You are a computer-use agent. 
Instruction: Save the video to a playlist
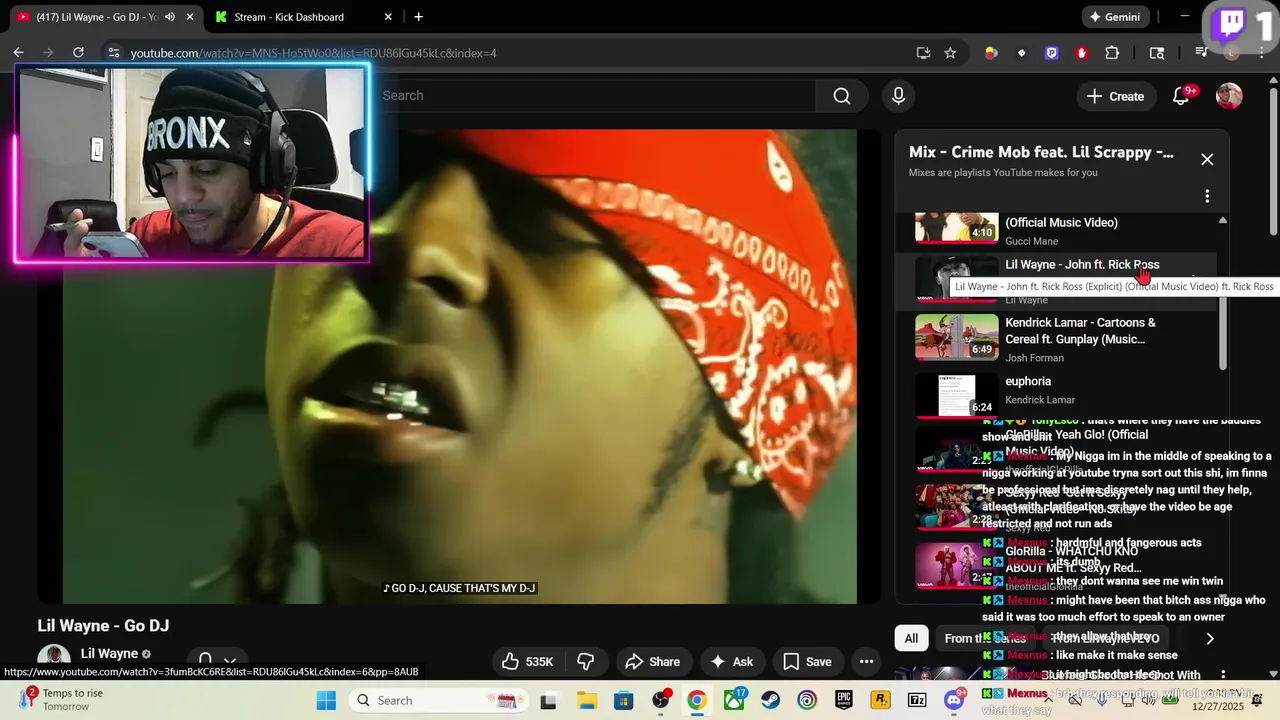tap(807, 661)
